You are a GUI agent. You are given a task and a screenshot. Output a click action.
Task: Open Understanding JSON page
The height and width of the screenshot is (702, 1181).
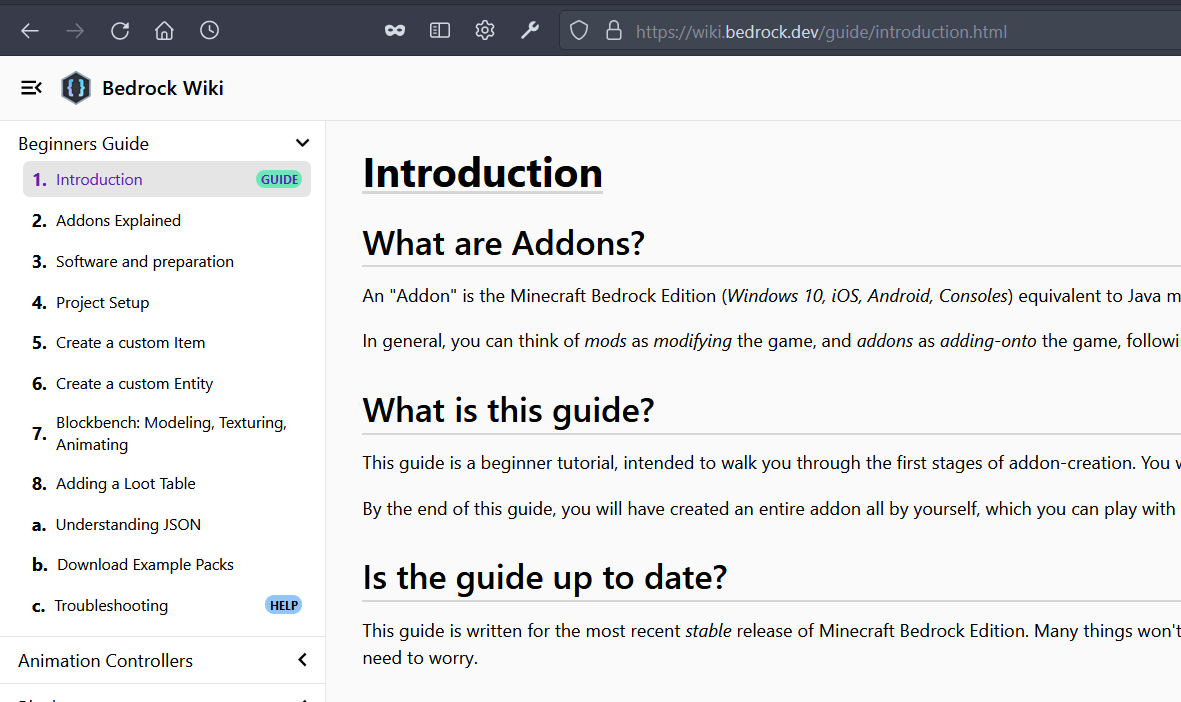(x=128, y=524)
